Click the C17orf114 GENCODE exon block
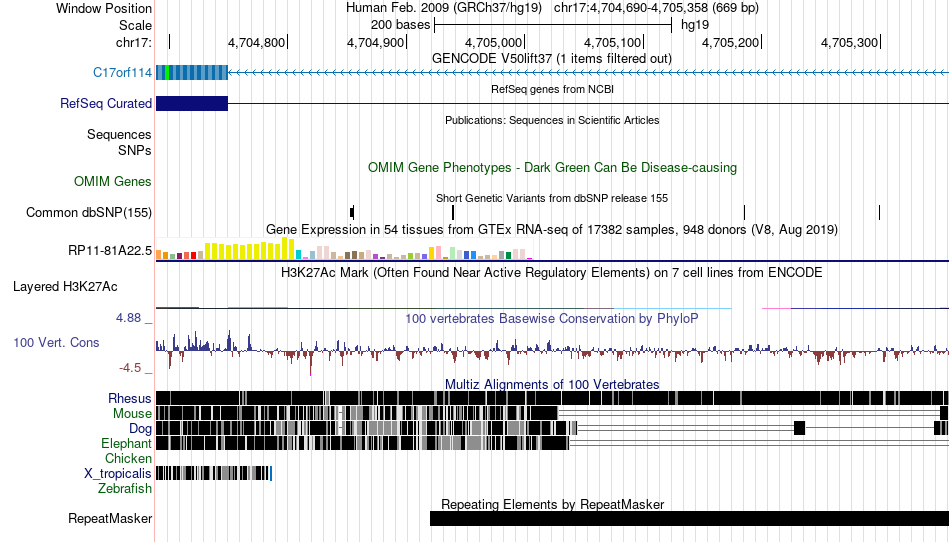 (192, 73)
